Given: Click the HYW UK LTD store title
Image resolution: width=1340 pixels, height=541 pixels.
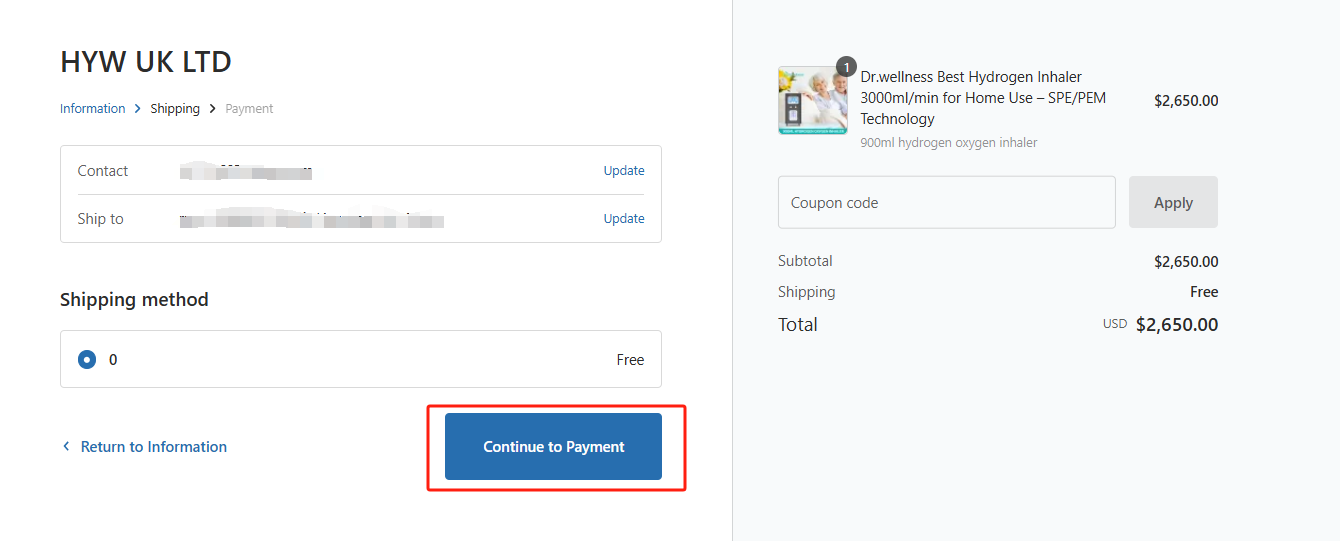Looking at the screenshot, I should pos(146,62).
